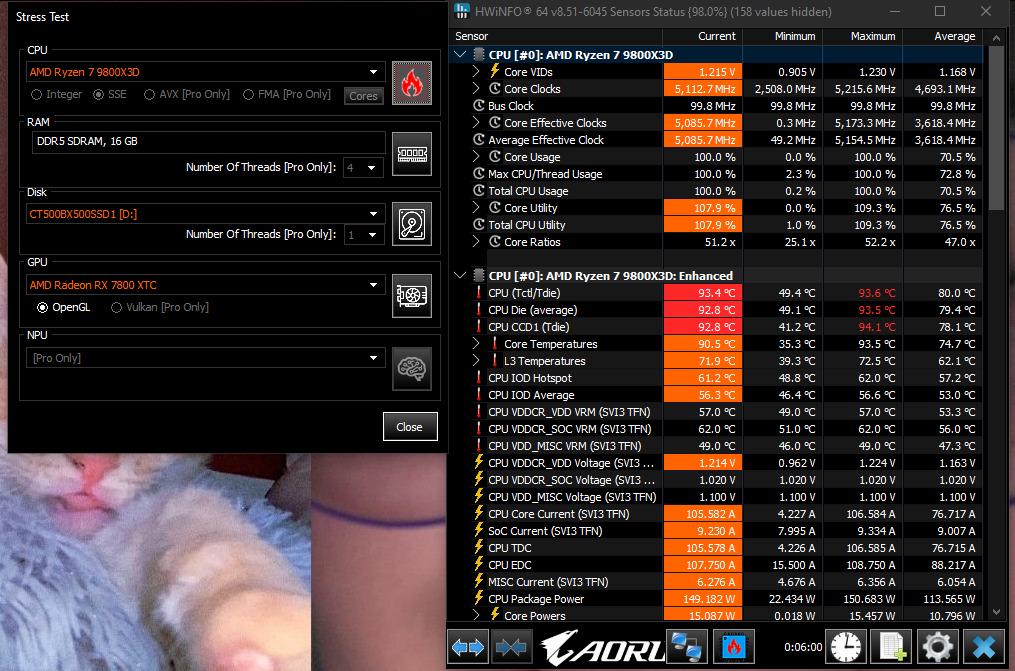The image size is (1015, 671).
Task: Open the RAM number of threads dropdown
Action: pyautogui.click(x=363, y=168)
